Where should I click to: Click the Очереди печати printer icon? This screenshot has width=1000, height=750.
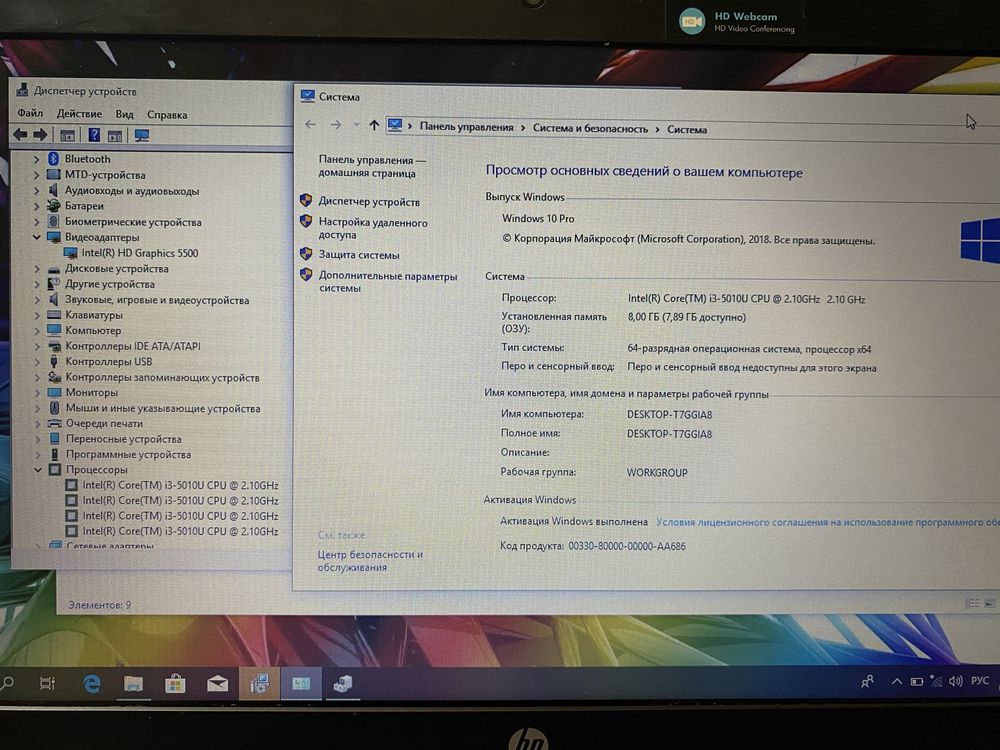click(55, 423)
